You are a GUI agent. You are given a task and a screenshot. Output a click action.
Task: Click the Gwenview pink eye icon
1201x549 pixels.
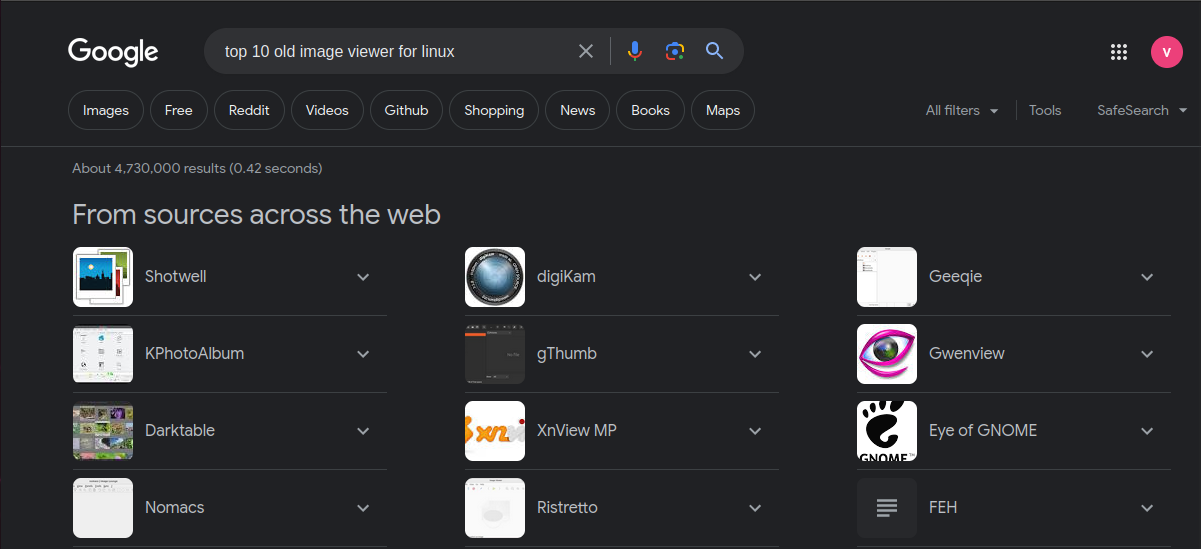tap(887, 354)
